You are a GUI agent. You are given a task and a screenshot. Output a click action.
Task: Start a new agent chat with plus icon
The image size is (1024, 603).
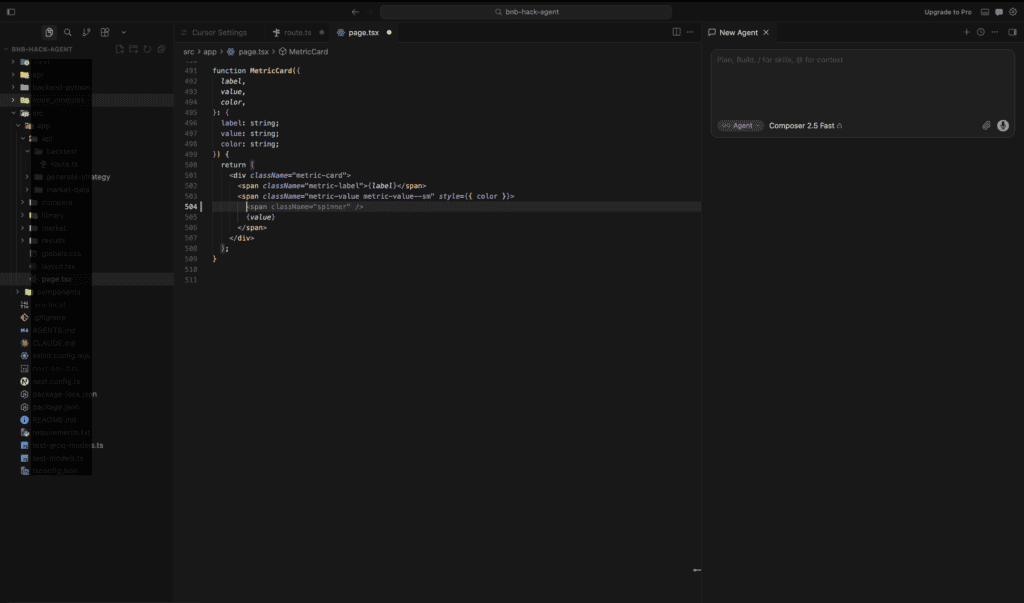[x=967, y=32]
